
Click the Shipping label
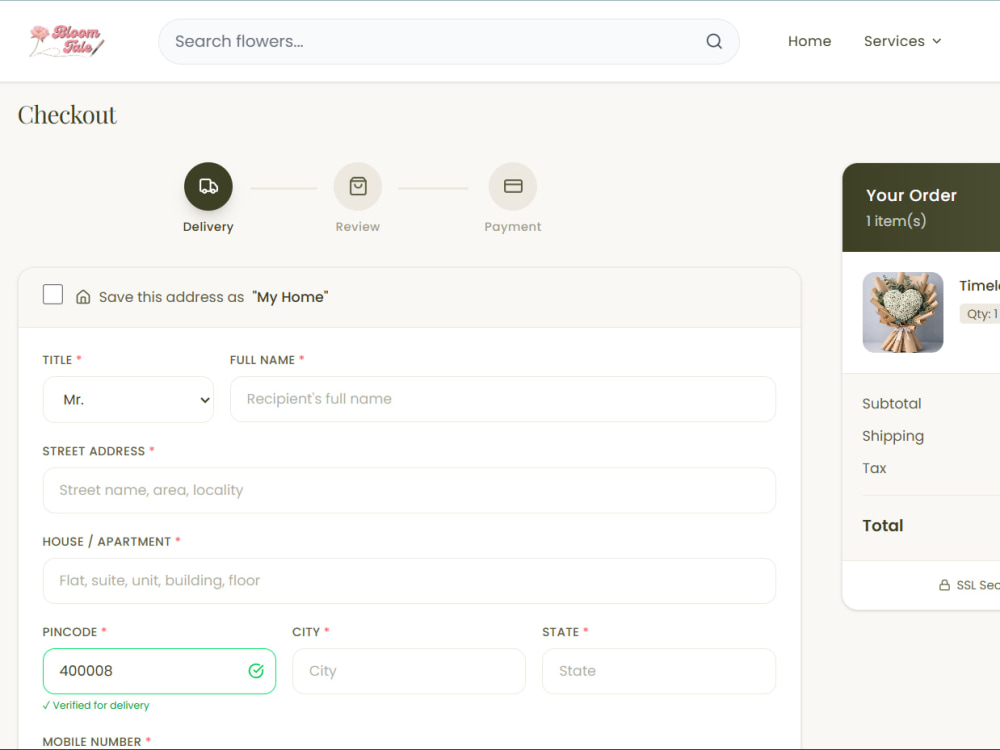pos(893,436)
